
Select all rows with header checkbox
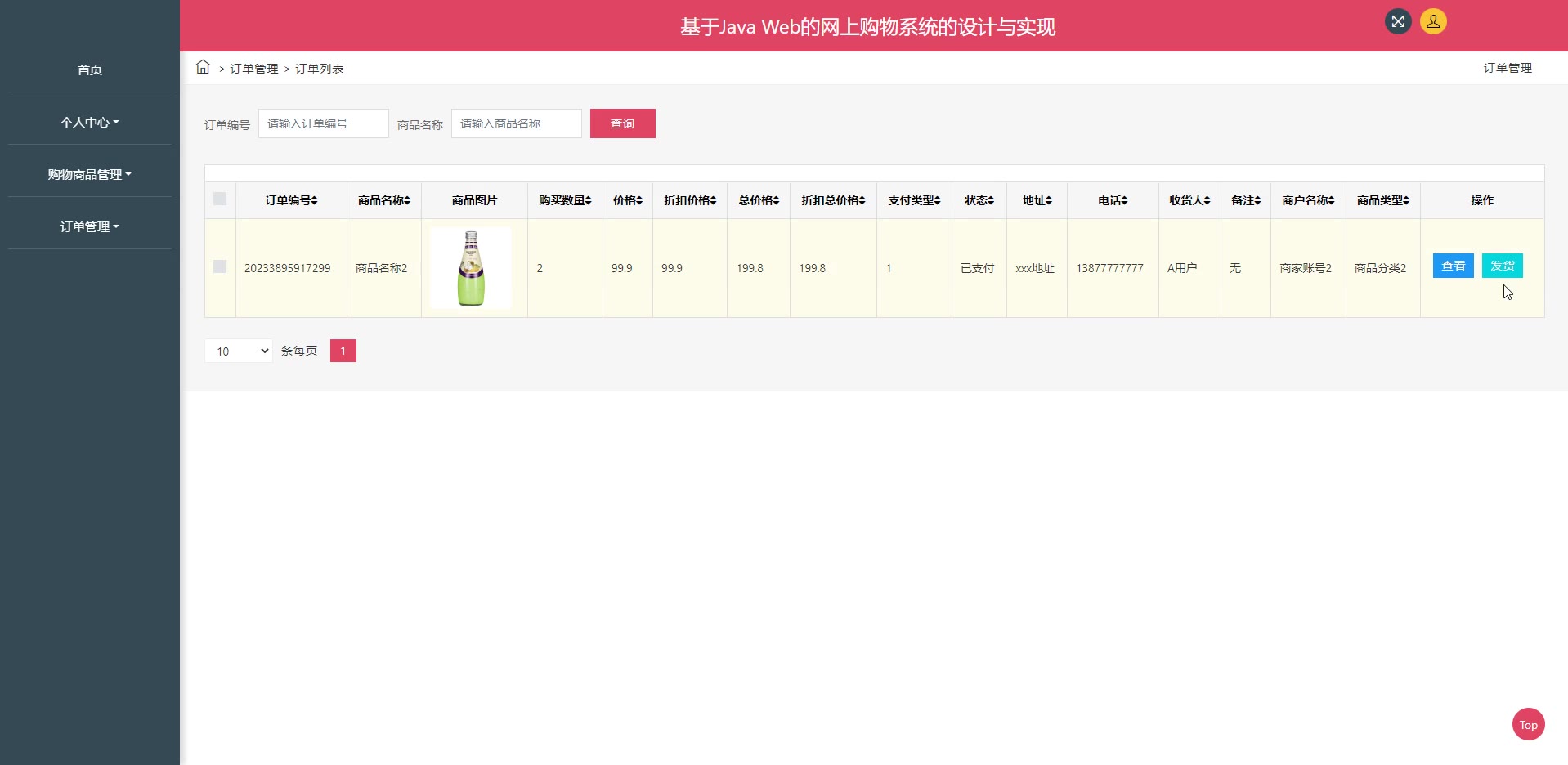(220, 199)
